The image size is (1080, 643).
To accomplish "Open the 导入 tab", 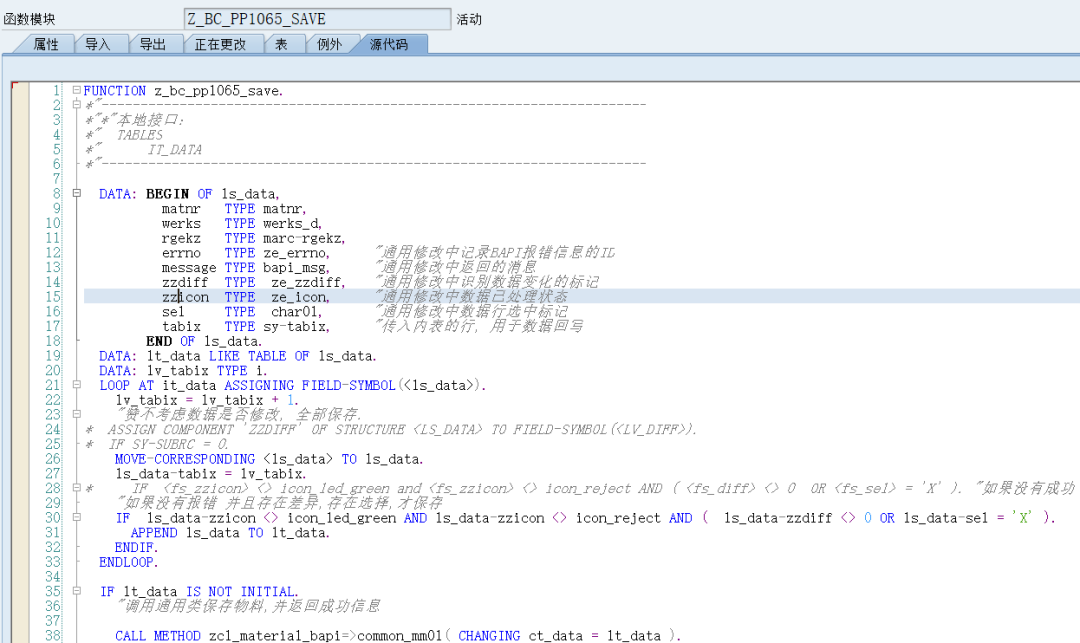I will 98,45.
